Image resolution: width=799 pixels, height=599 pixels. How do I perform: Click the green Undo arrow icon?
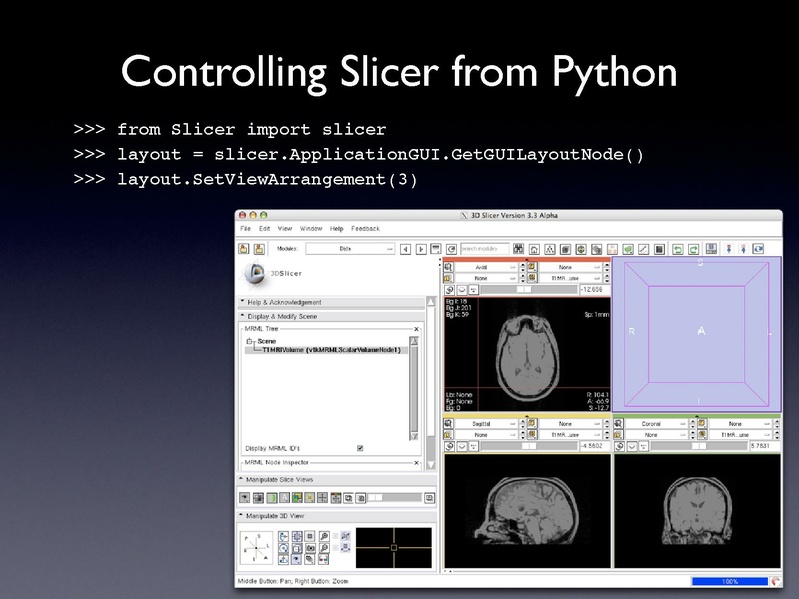(x=678, y=249)
